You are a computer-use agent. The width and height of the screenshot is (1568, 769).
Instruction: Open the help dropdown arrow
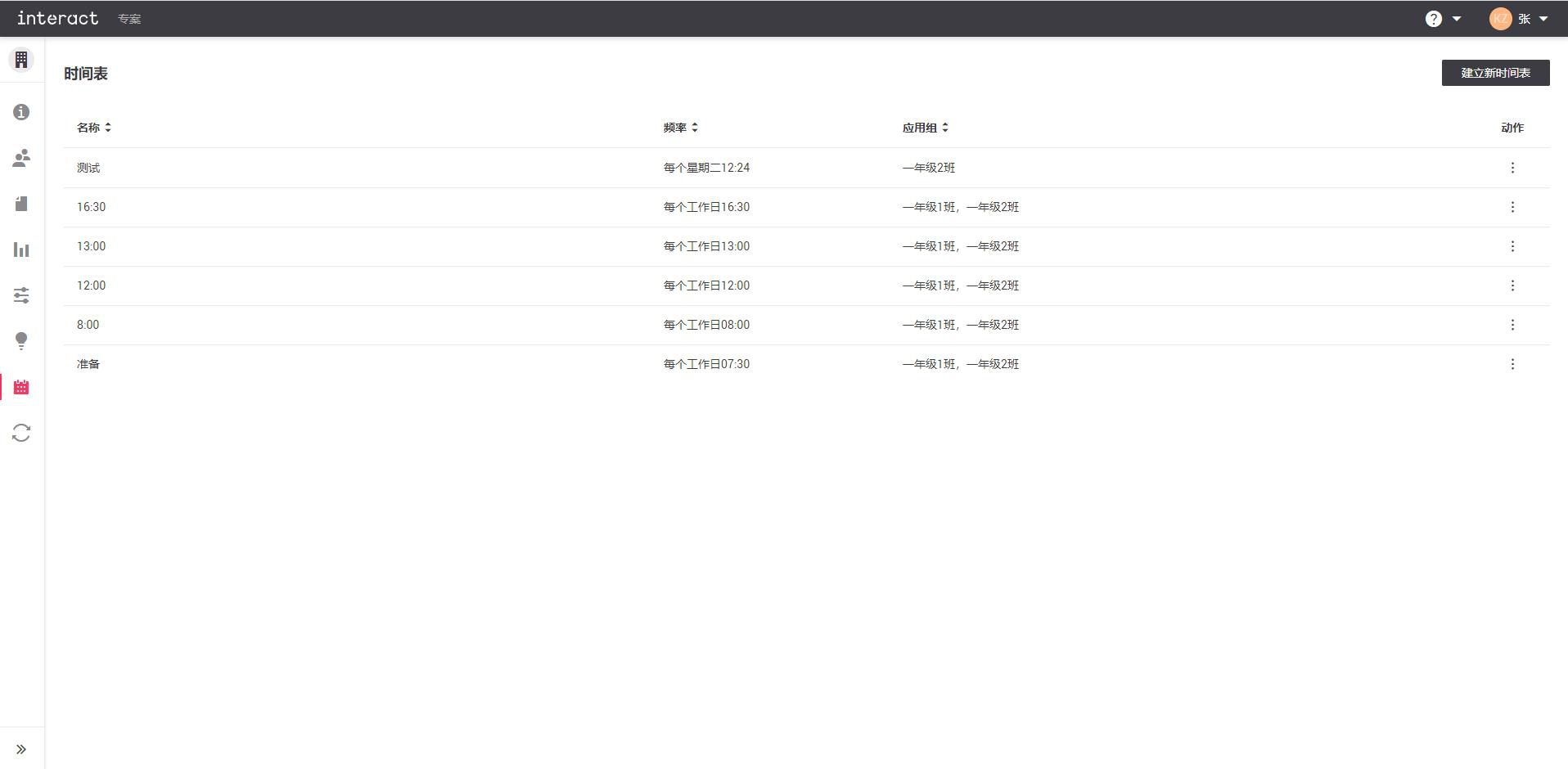click(1457, 19)
